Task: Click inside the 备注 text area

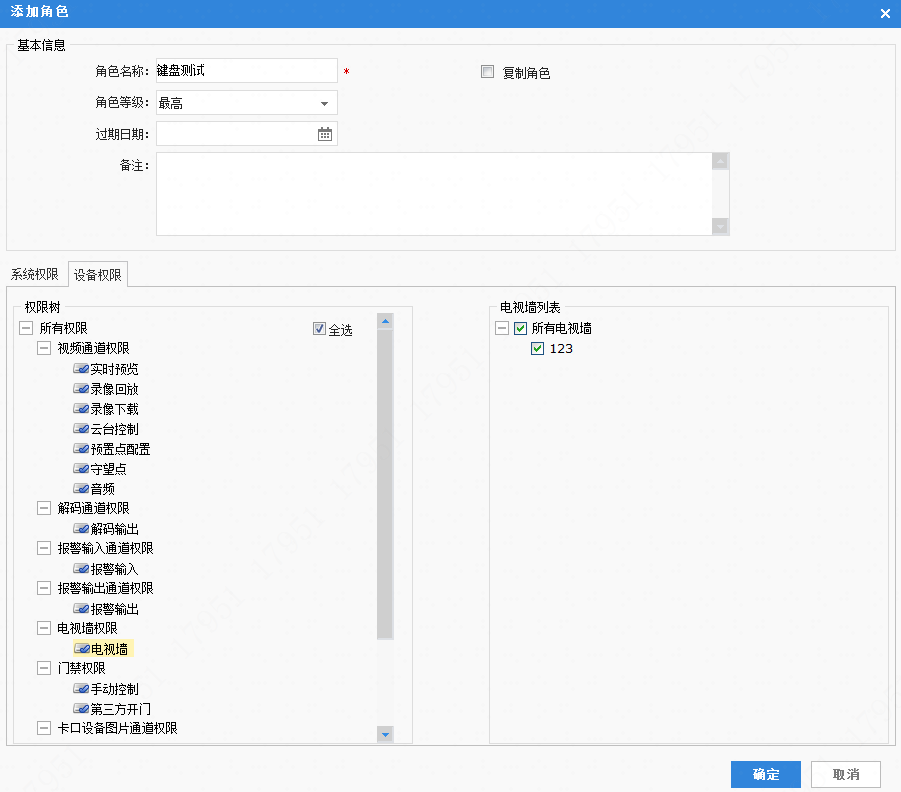Action: coord(434,194)
